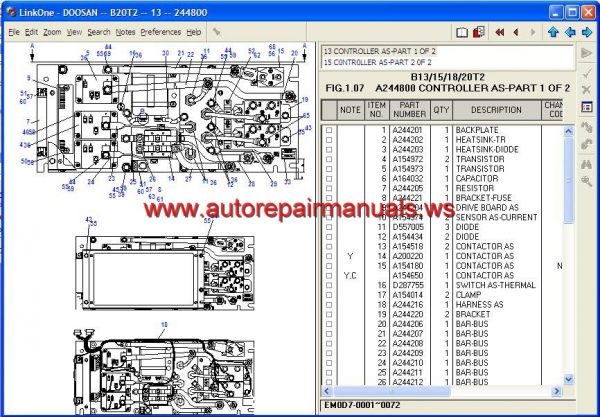The width and height of the screenshot is (600, 417).
Task: Click the checkmark icon in sidebar
Action: coord(587,73)
